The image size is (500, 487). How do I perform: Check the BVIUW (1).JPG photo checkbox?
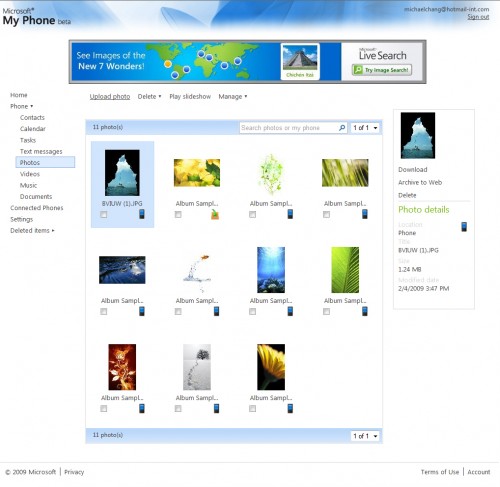[104, 214]
